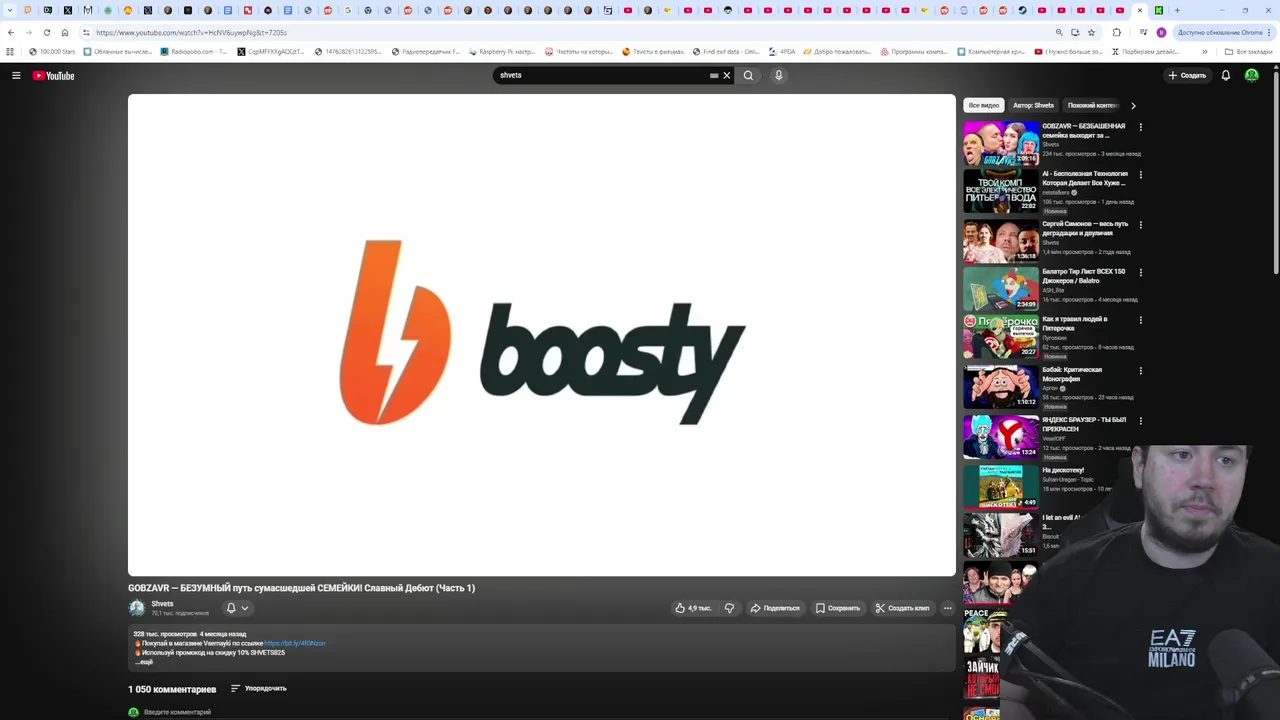
Task: Open the Балатро Тир Лист thumbnail
Action: pyautogui.click(x=1001, y=288)
